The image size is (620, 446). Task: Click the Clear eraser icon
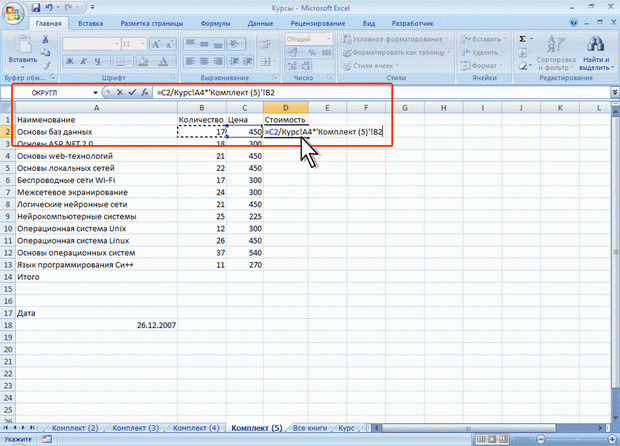[x=524, y=66]
